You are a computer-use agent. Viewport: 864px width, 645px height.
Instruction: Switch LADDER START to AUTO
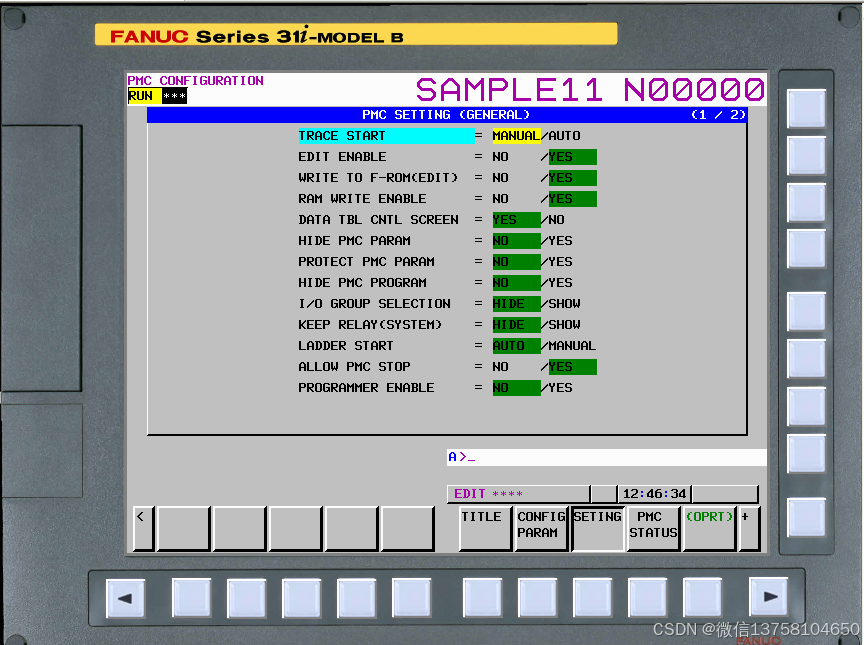click(x=516, y=346)
